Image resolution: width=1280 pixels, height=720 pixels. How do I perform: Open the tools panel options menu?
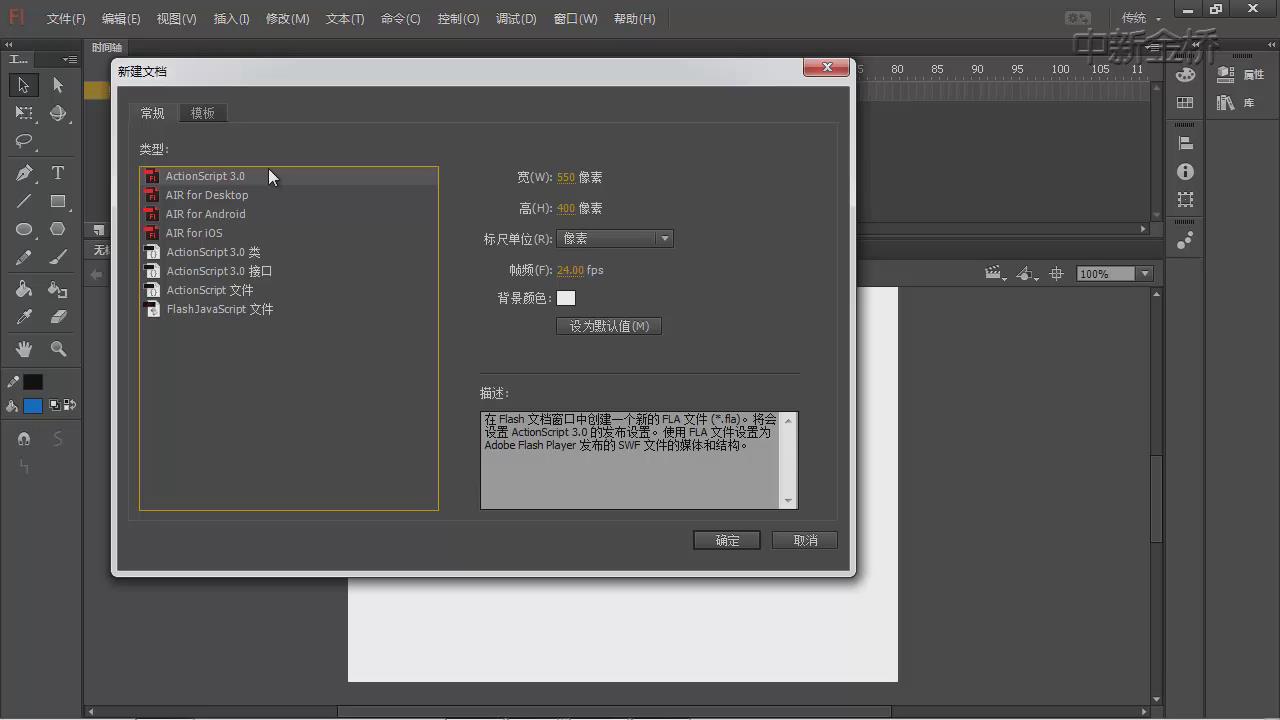tap(69, 60)
